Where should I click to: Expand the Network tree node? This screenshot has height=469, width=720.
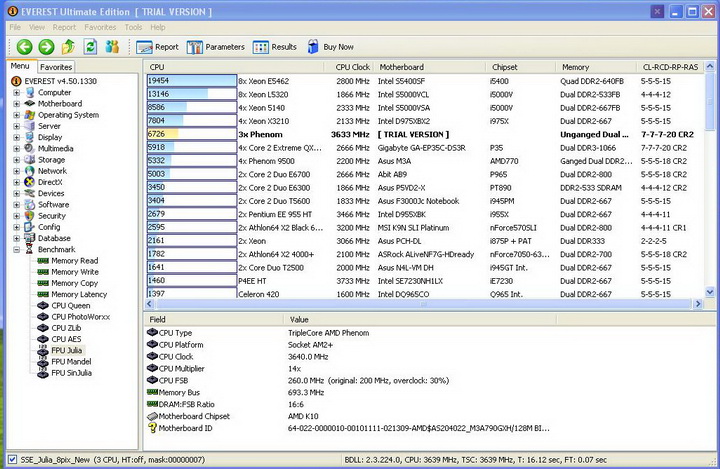[x=17, y=171]
